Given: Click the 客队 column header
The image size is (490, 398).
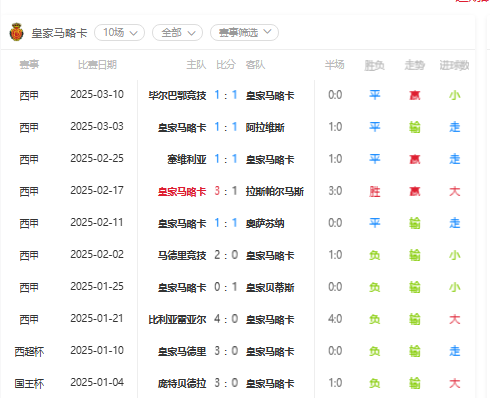Looking at the screenshot, I should [x=255, y=65].
